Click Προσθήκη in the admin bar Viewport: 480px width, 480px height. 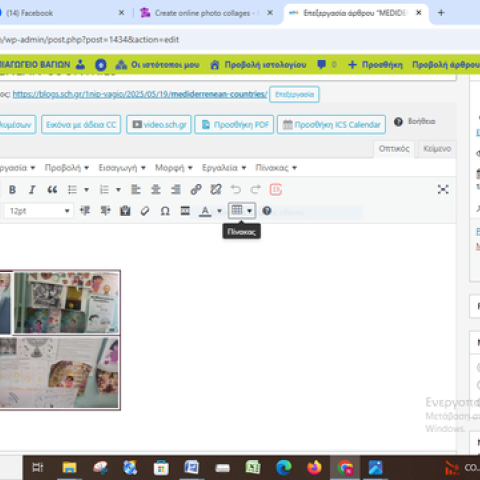(x=375, y=65)
